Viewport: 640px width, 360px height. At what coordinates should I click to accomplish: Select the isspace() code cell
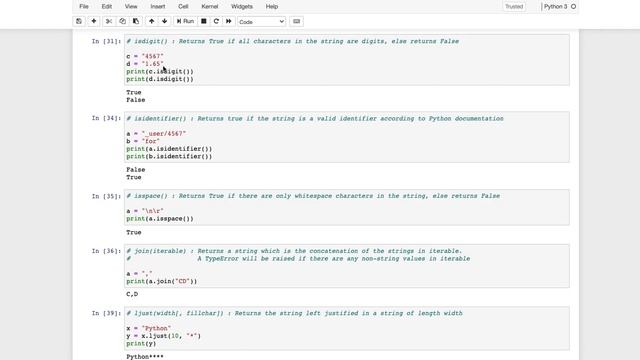[347, 207]
